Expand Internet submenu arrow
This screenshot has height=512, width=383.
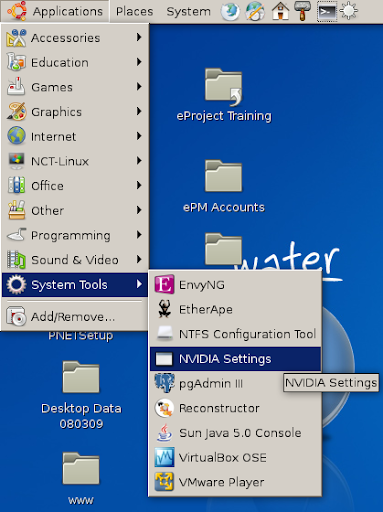tap(139, 136)
